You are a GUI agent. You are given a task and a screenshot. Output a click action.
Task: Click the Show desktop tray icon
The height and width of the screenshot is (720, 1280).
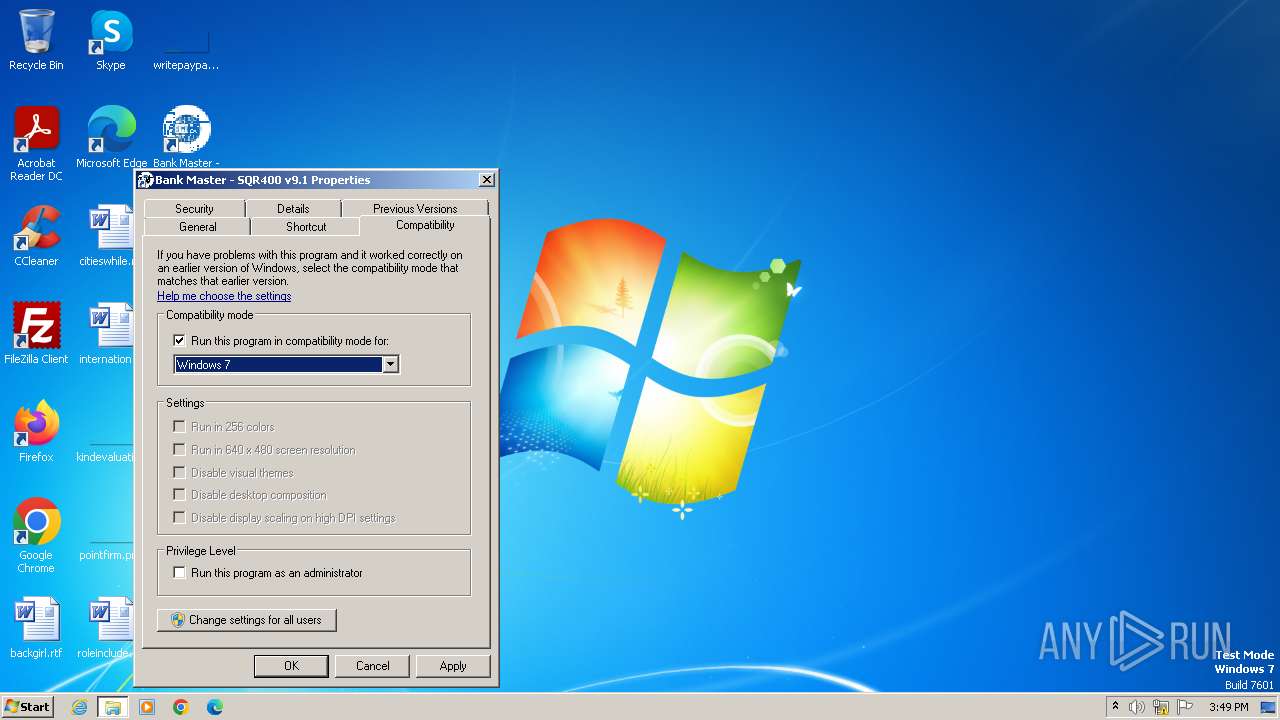pyautogui.click(x=1268, y=707)
